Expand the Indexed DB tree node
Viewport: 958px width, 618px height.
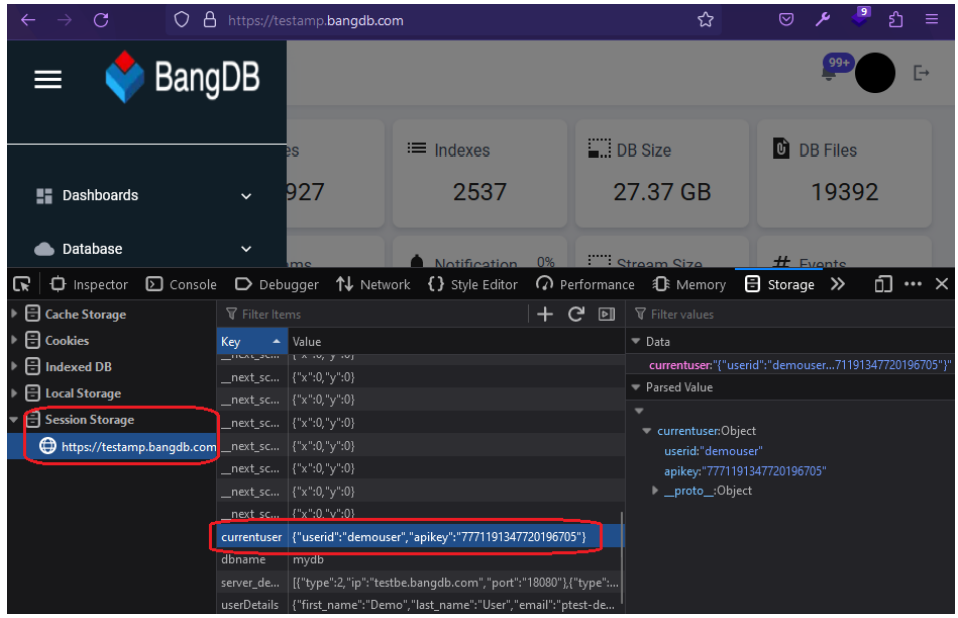tap(14, 366)
